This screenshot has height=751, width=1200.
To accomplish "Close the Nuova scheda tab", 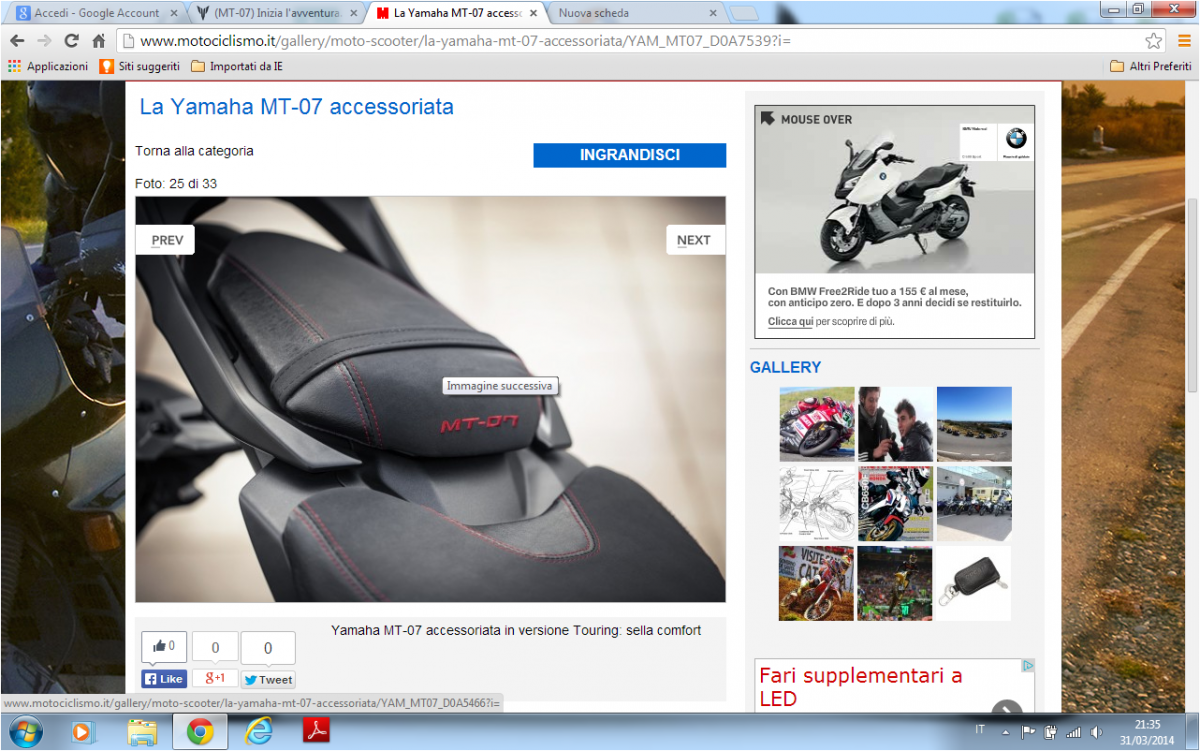I will pos(712,13).
